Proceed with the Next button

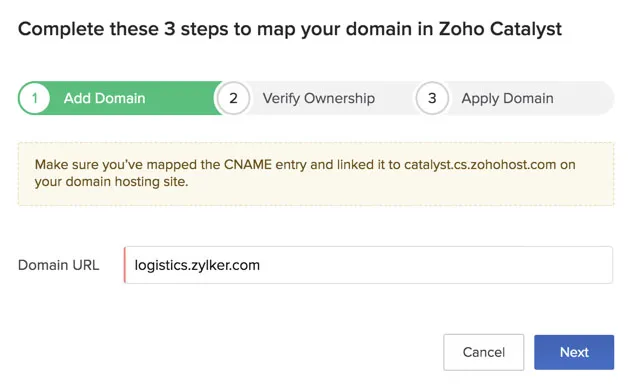pyautogui.click(x=574, y=352)
